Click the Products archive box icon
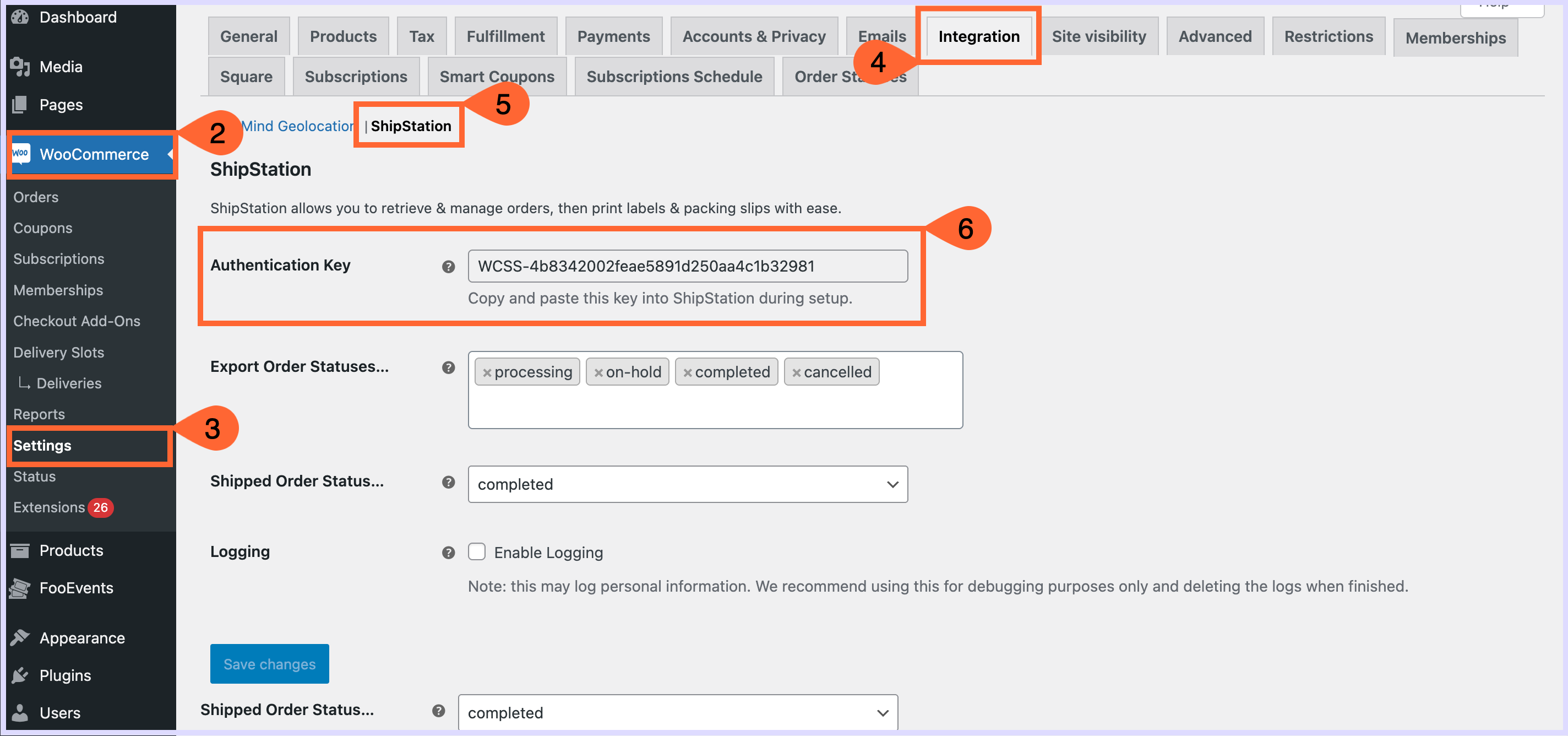Viewport: 1568px width, 736px height. (x=20, y=551)
